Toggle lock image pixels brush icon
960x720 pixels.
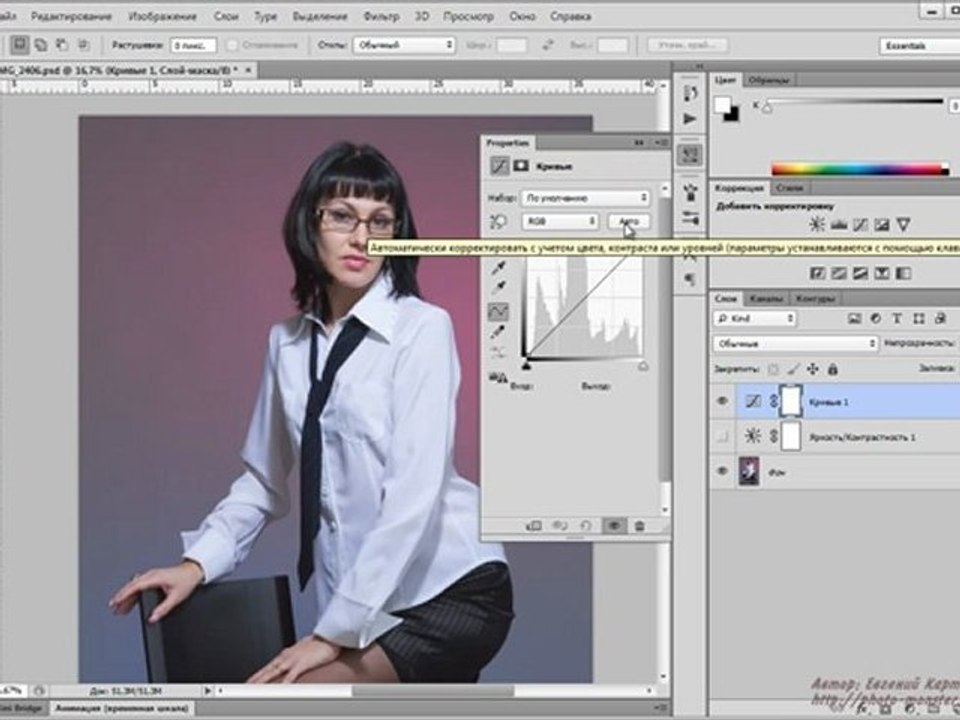pyautogui.click(x=793, y=369)
